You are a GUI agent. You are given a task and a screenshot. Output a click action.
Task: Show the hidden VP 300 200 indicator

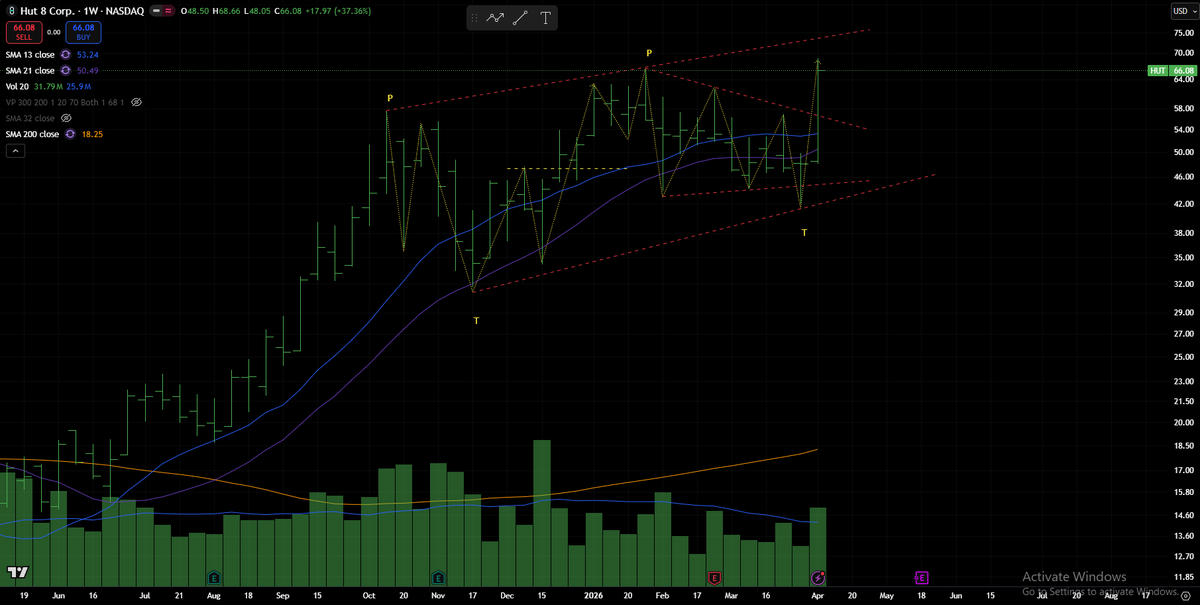136,102
